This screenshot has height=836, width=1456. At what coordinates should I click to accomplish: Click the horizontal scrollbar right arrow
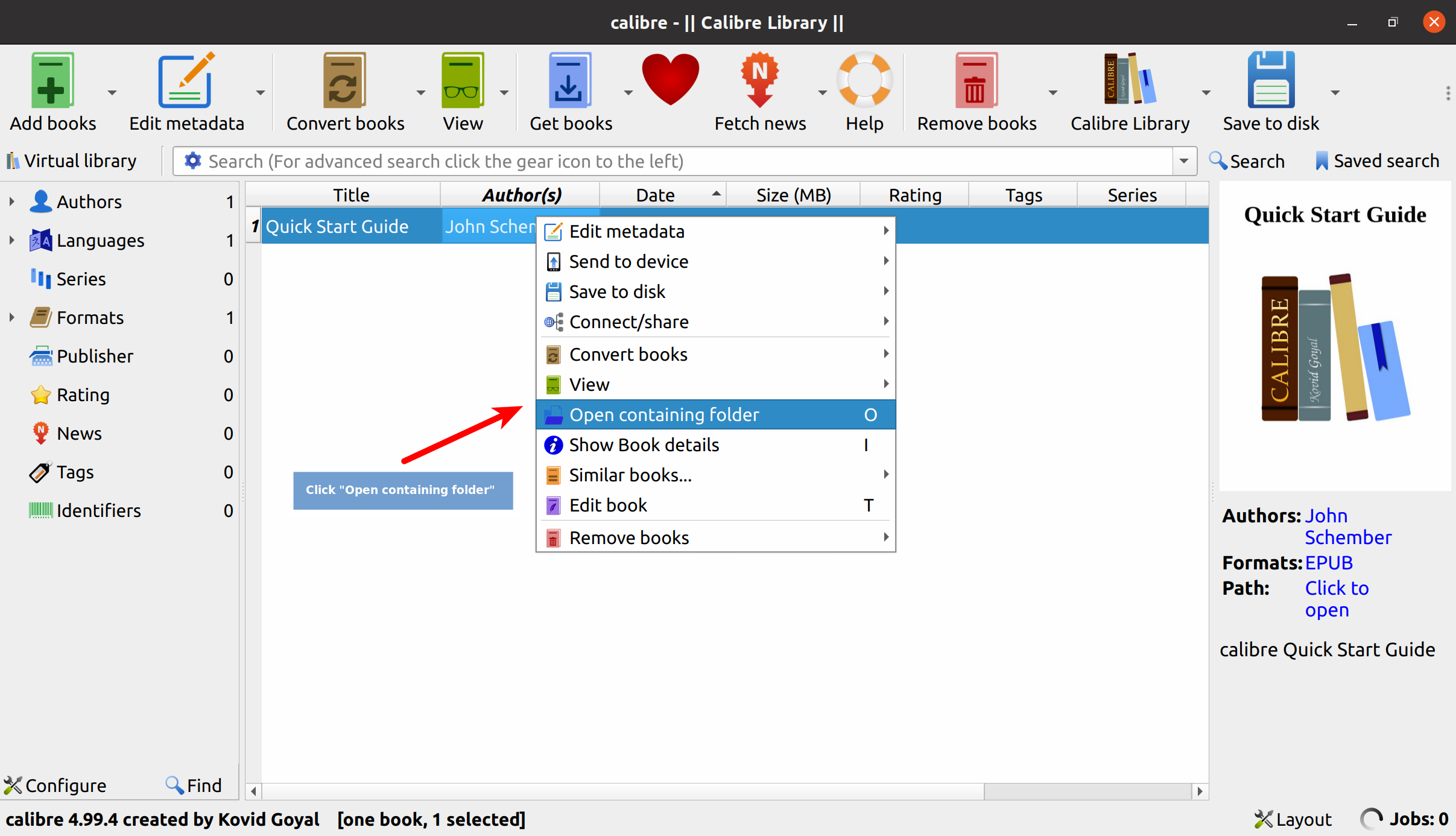click(1200, 791)
